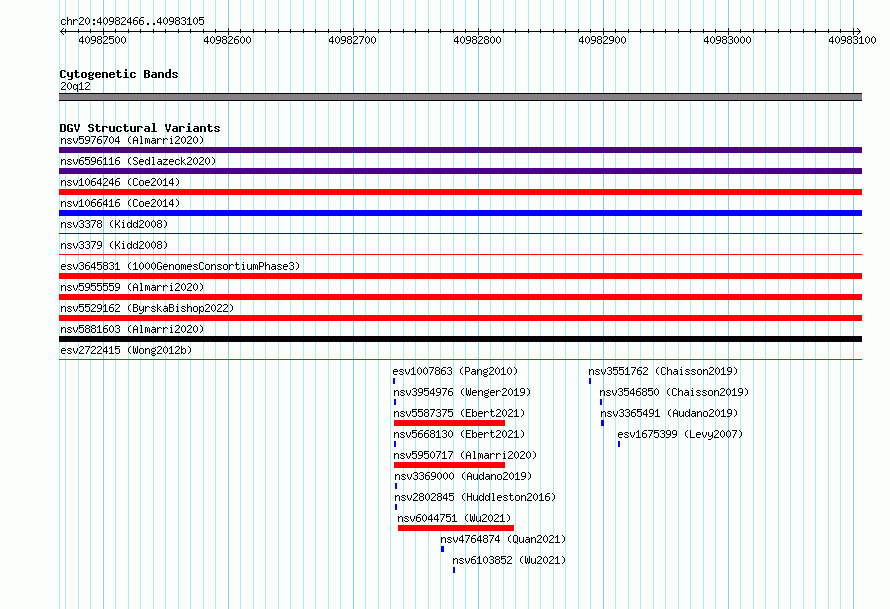The width and height of the screenshot is (890, 609).
Task: Select the nsv4764874 (Quan2021) label
Action: coord(503,539)
